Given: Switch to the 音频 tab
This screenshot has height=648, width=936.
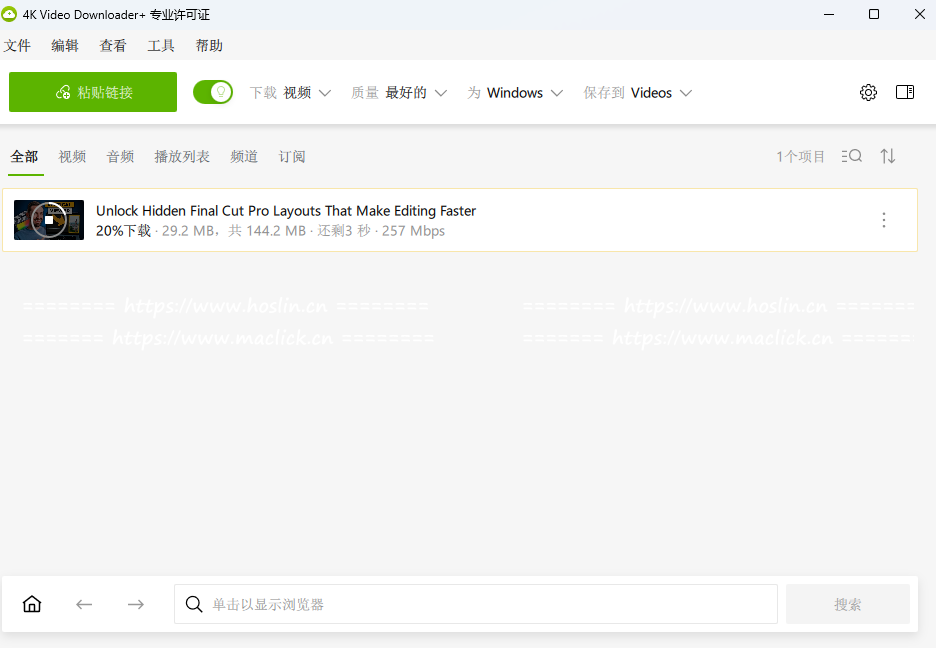Looking at the screenshot, I should point(120,157).
